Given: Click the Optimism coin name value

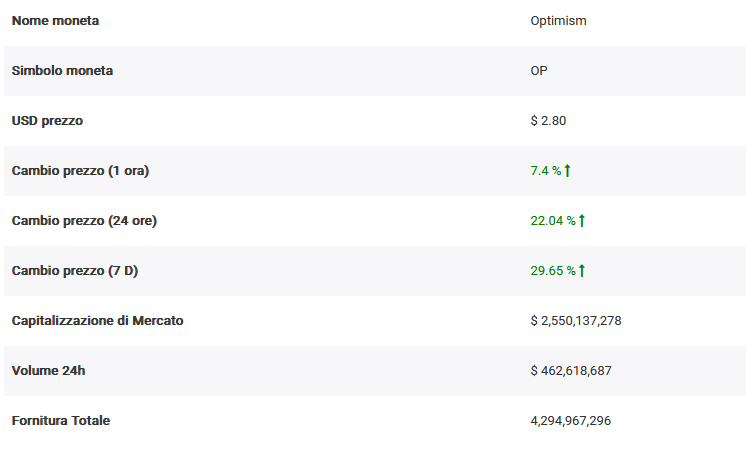Looking at the screenshot, I should (558, 21).
